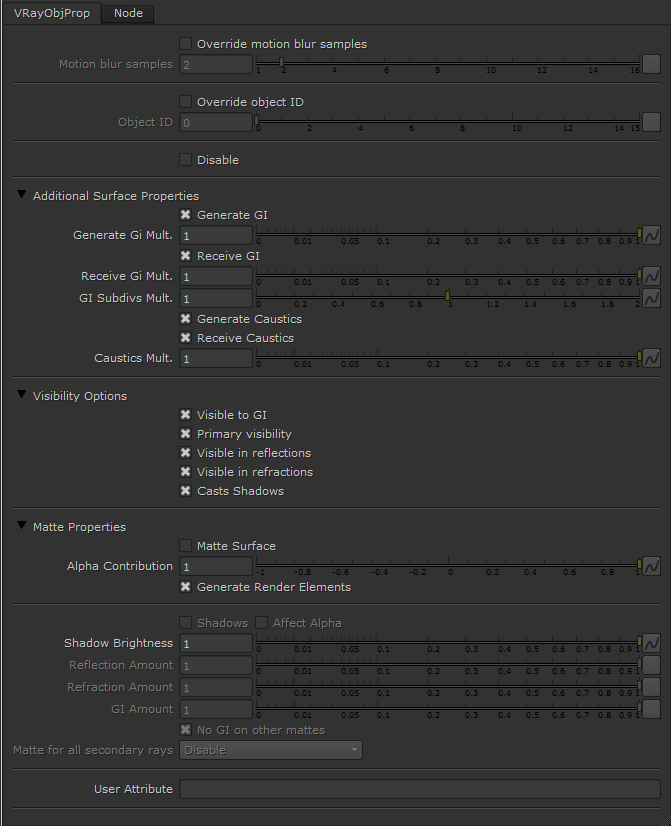Screen dimensions: 671x826
Task: Toggle No GI on other mattes
Action: (x=185, y=730)
